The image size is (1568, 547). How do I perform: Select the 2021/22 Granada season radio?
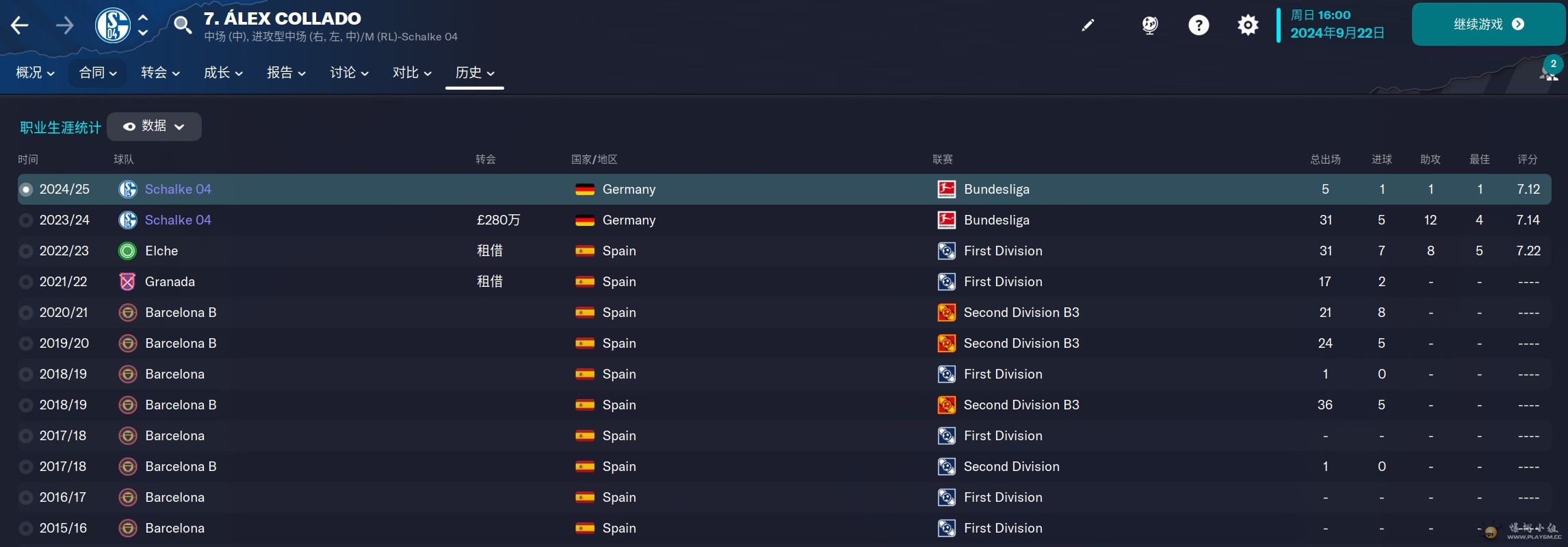tap(26, 282)
